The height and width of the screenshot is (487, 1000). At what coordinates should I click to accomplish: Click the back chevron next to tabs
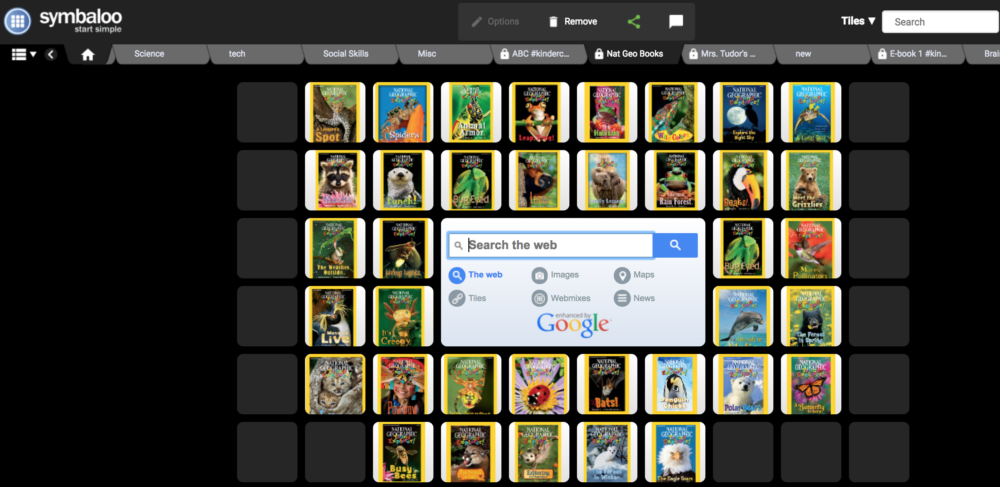[x=51, y=54]
